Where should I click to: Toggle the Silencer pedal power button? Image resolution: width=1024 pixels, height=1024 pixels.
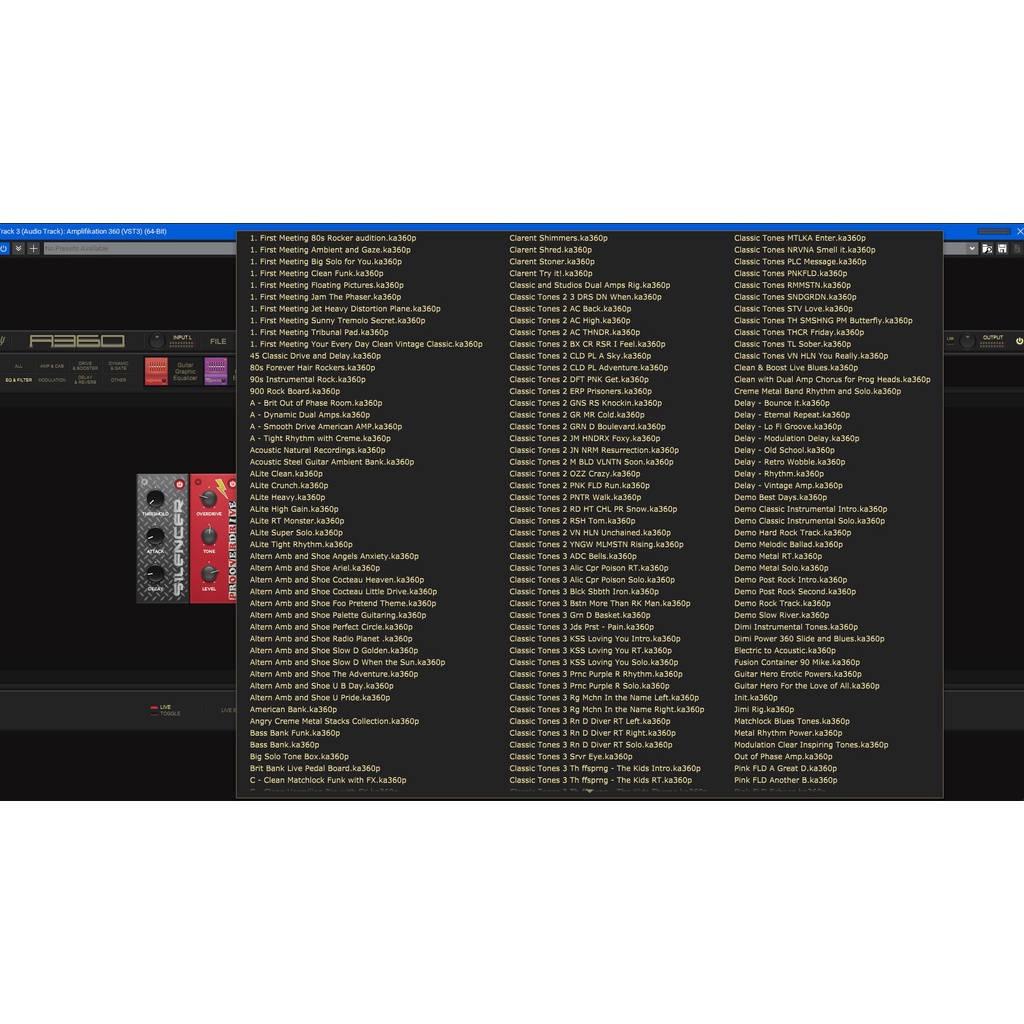click(180, 484)
